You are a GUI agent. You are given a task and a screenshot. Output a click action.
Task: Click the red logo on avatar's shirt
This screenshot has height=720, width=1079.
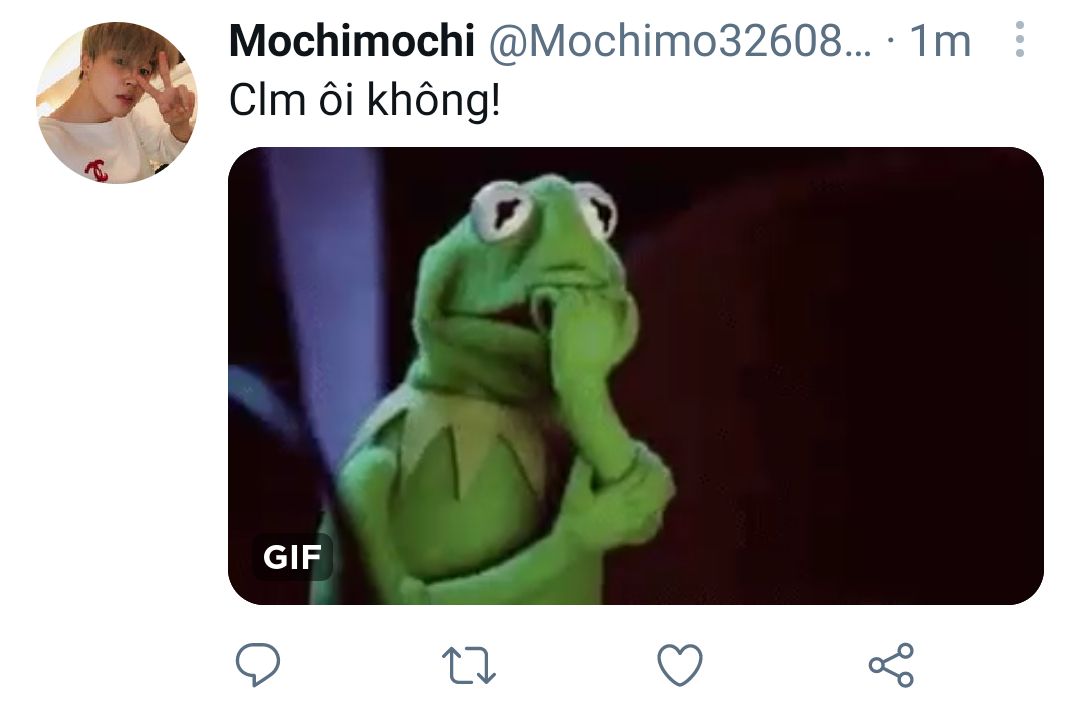[x=97, y=169]
